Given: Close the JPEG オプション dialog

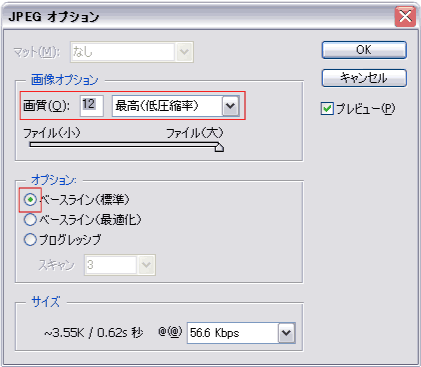Looking at the screenshot, I should click(x=405, y=16).
